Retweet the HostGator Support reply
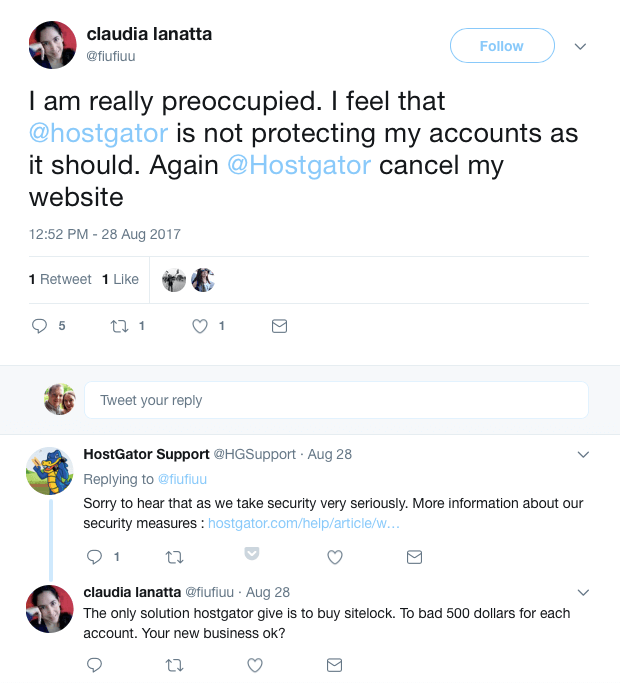This screenshot has width=620, height=683. coord(174,557)
